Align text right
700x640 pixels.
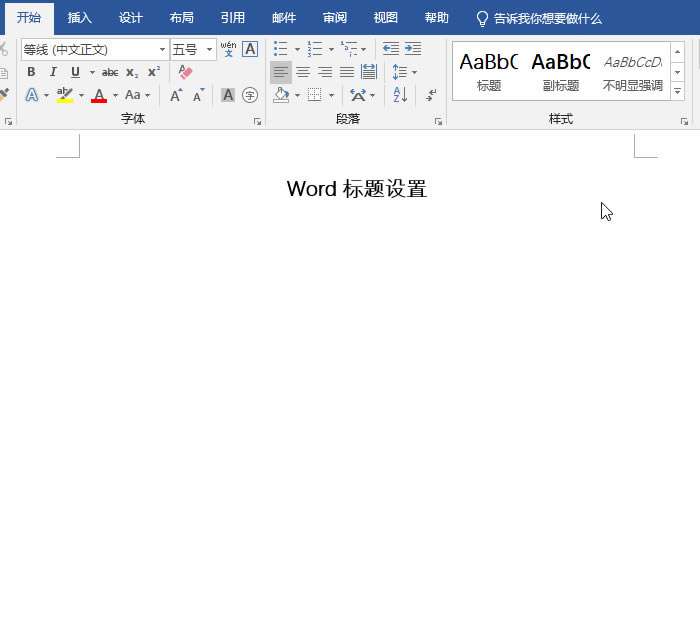click(x=325, y=72)
